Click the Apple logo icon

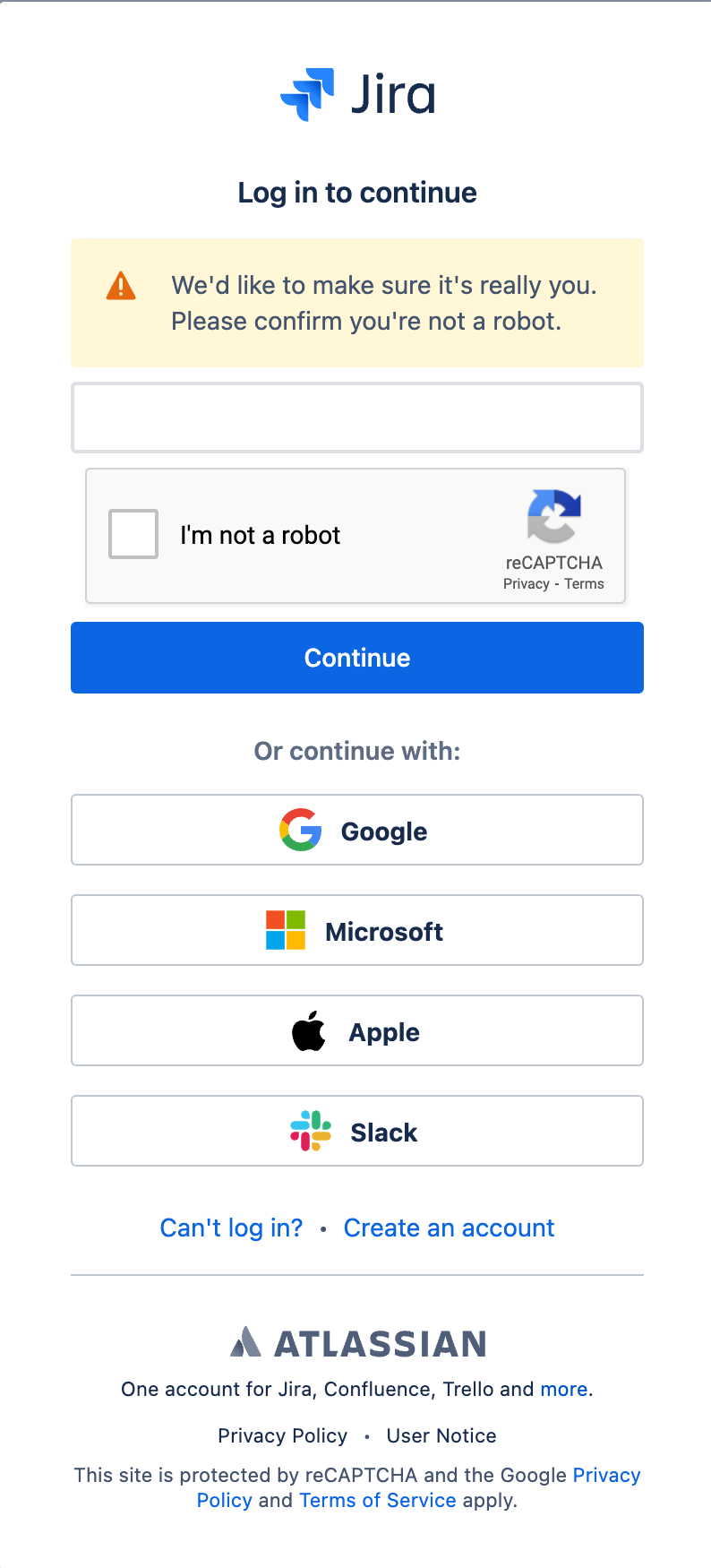pos(309,1030)
